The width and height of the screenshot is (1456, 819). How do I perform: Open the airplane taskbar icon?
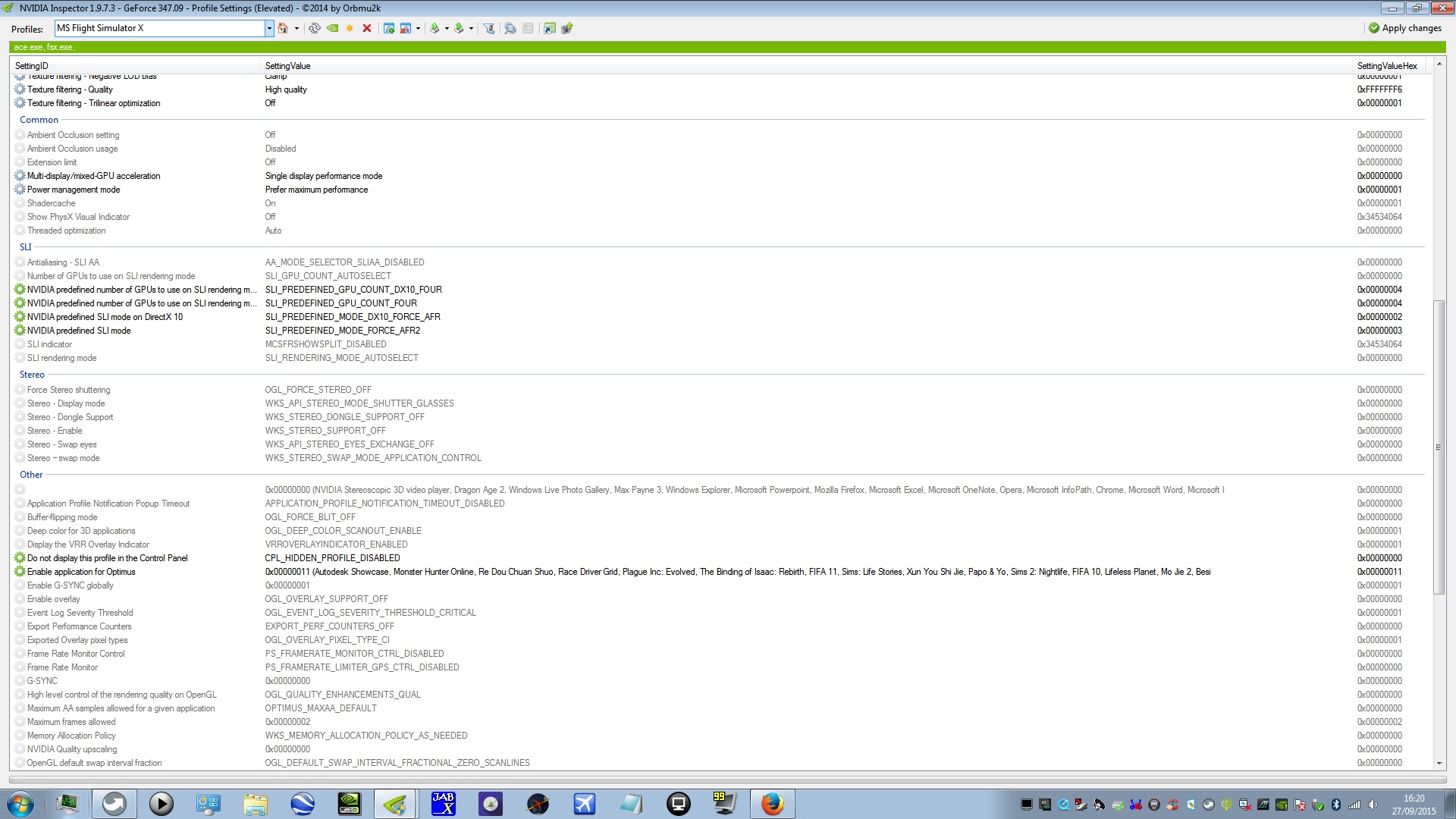(585, 803)
